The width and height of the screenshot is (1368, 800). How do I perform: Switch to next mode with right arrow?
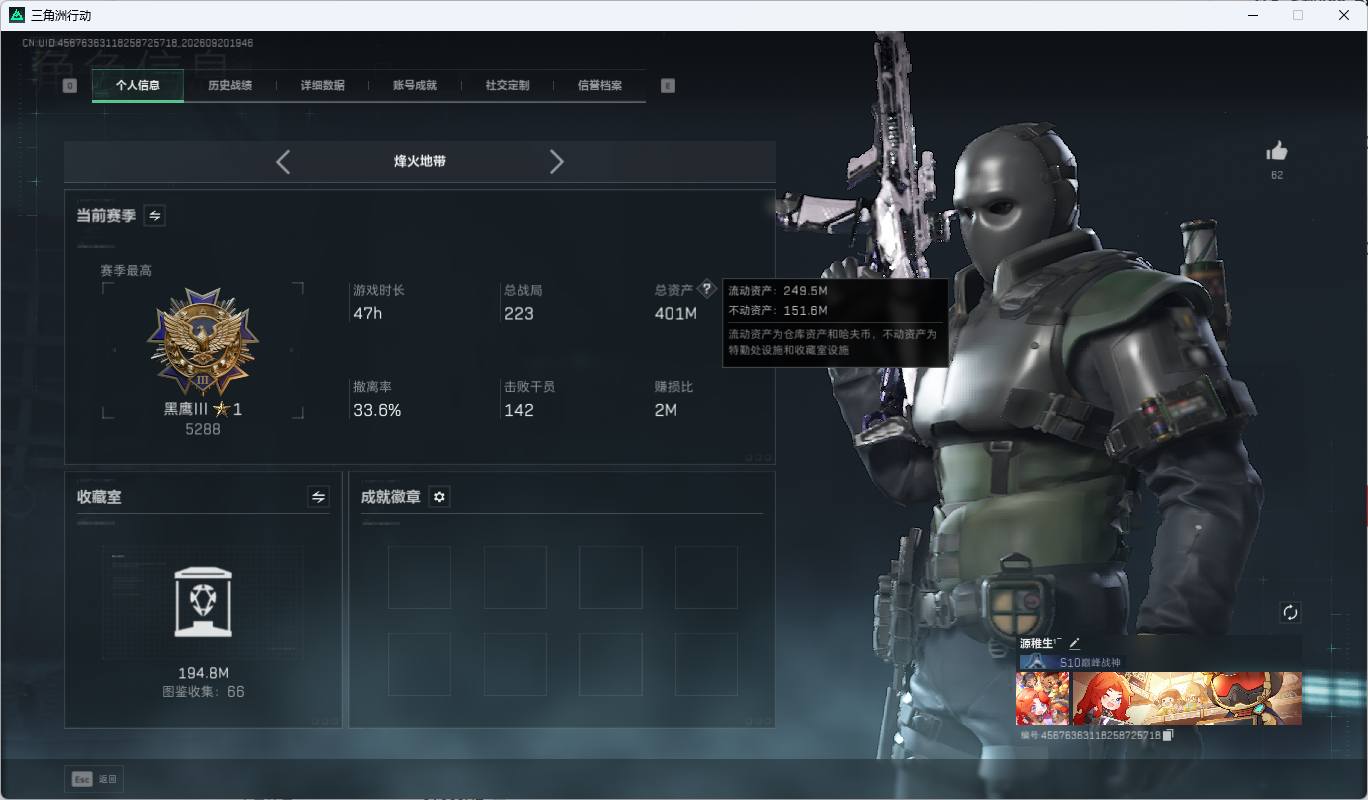[557, 161]
